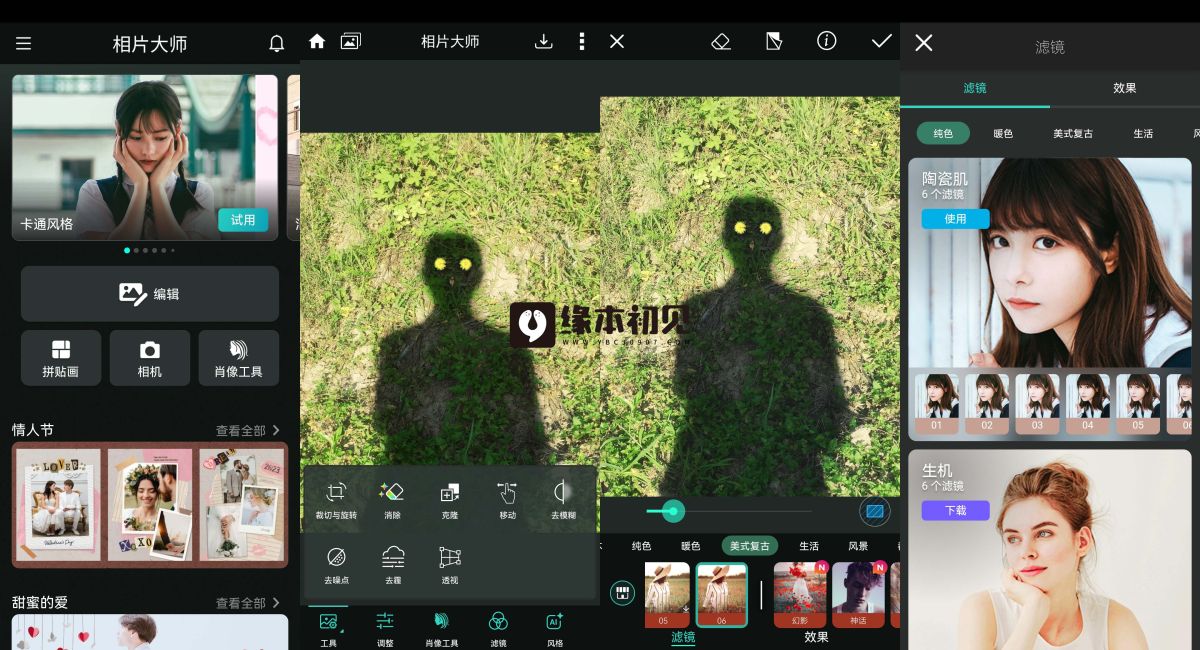Expand 查看全部 next to 甜蜜的爱
Viewport: 1200px width, 650px height.
(x=248, y=603)
